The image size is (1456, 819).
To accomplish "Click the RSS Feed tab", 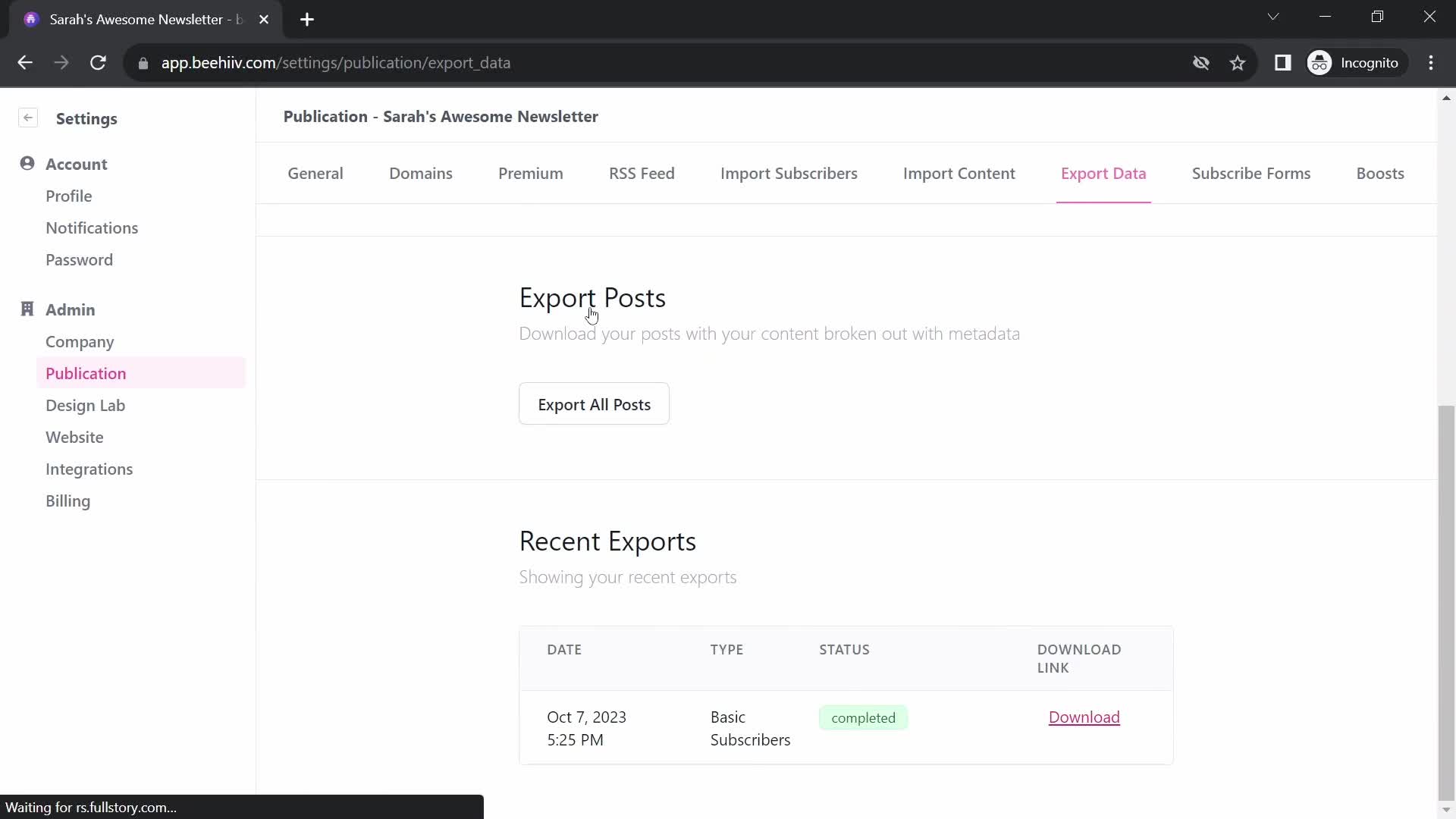I will pyautogui.click(x=642, y=173).
